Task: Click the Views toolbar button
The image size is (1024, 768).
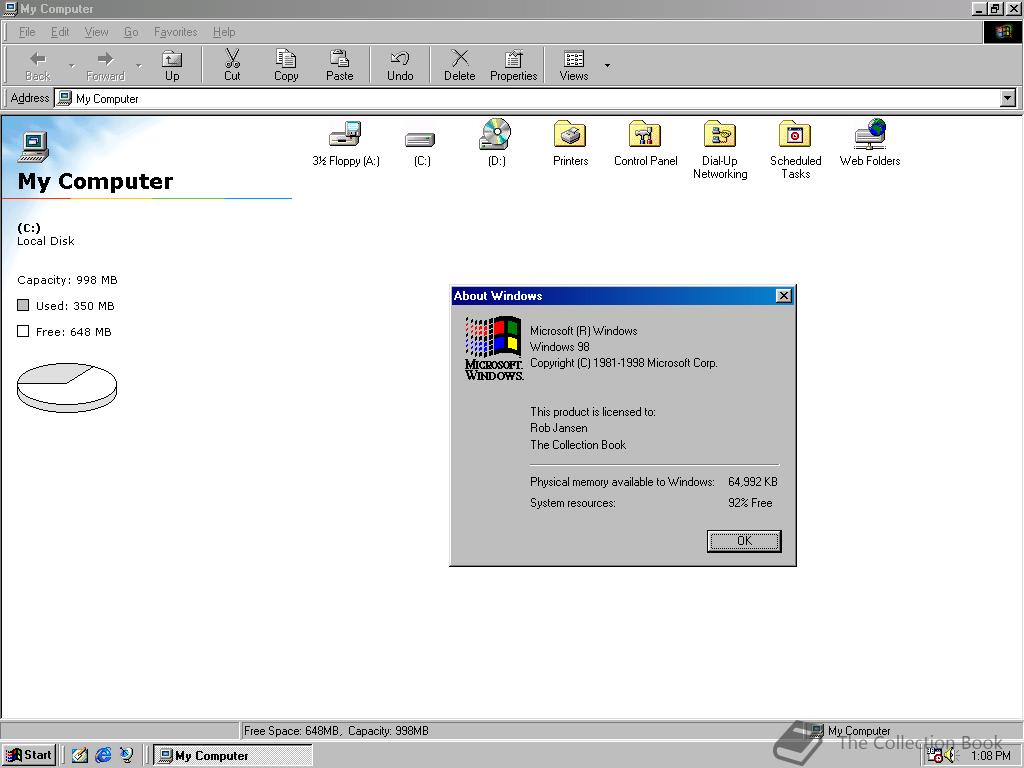Action: 573,66
